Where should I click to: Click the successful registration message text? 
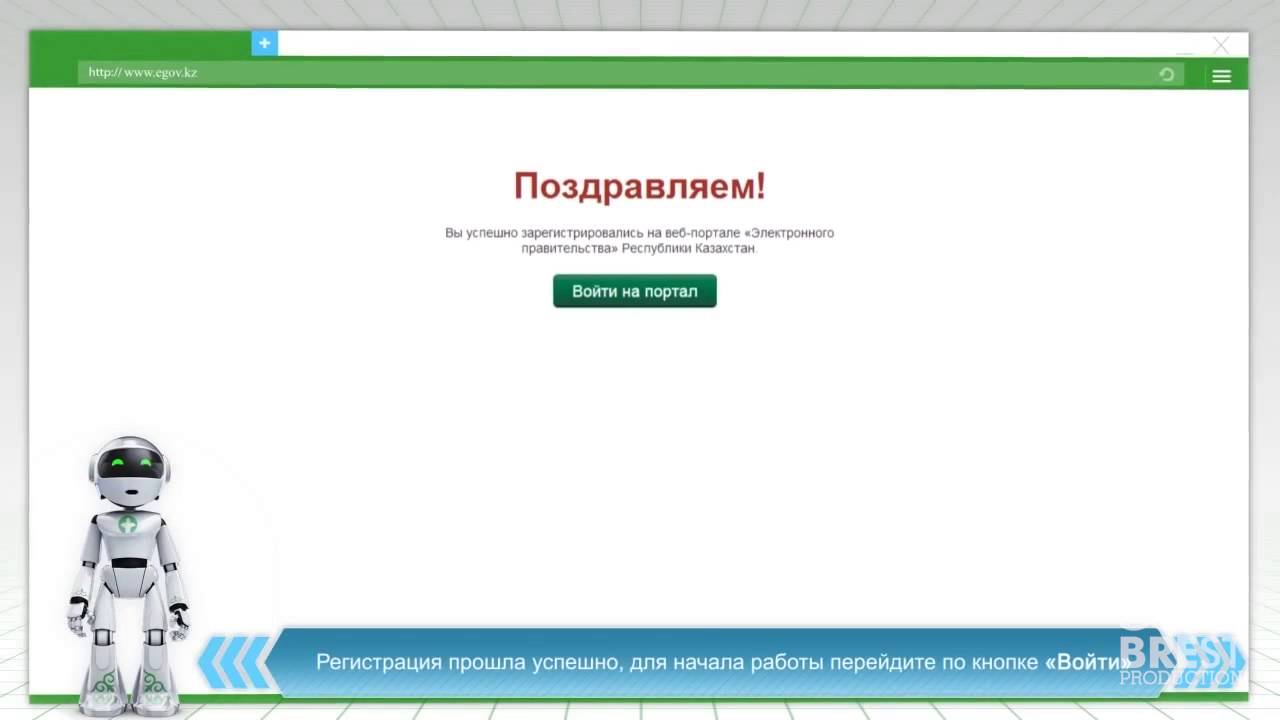click(639, 240)
